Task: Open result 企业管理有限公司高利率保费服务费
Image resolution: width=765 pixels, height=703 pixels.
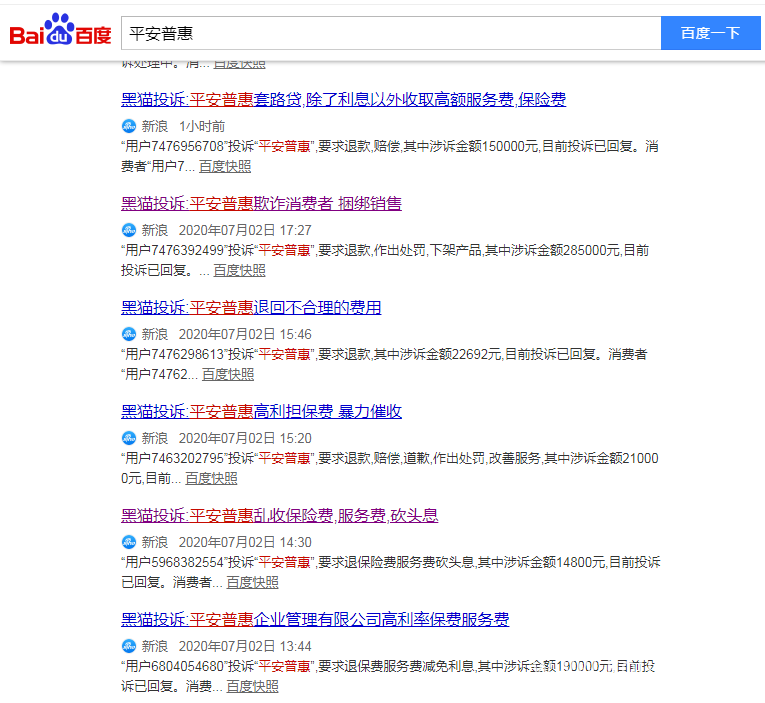Action: coord(315,619)
